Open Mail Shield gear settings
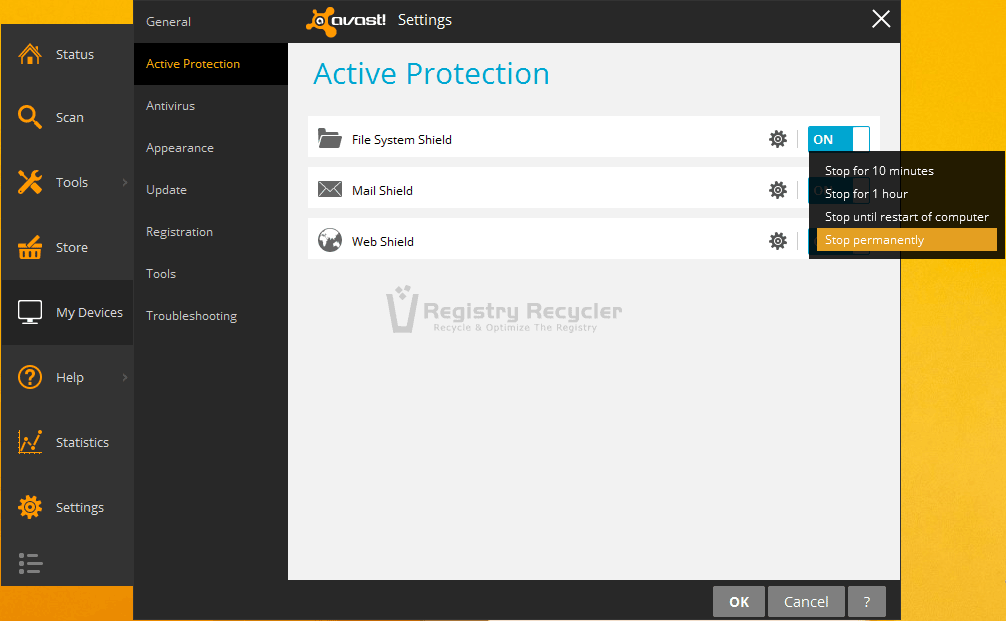This screenshot has width=1006, height=621. point(778,190)
